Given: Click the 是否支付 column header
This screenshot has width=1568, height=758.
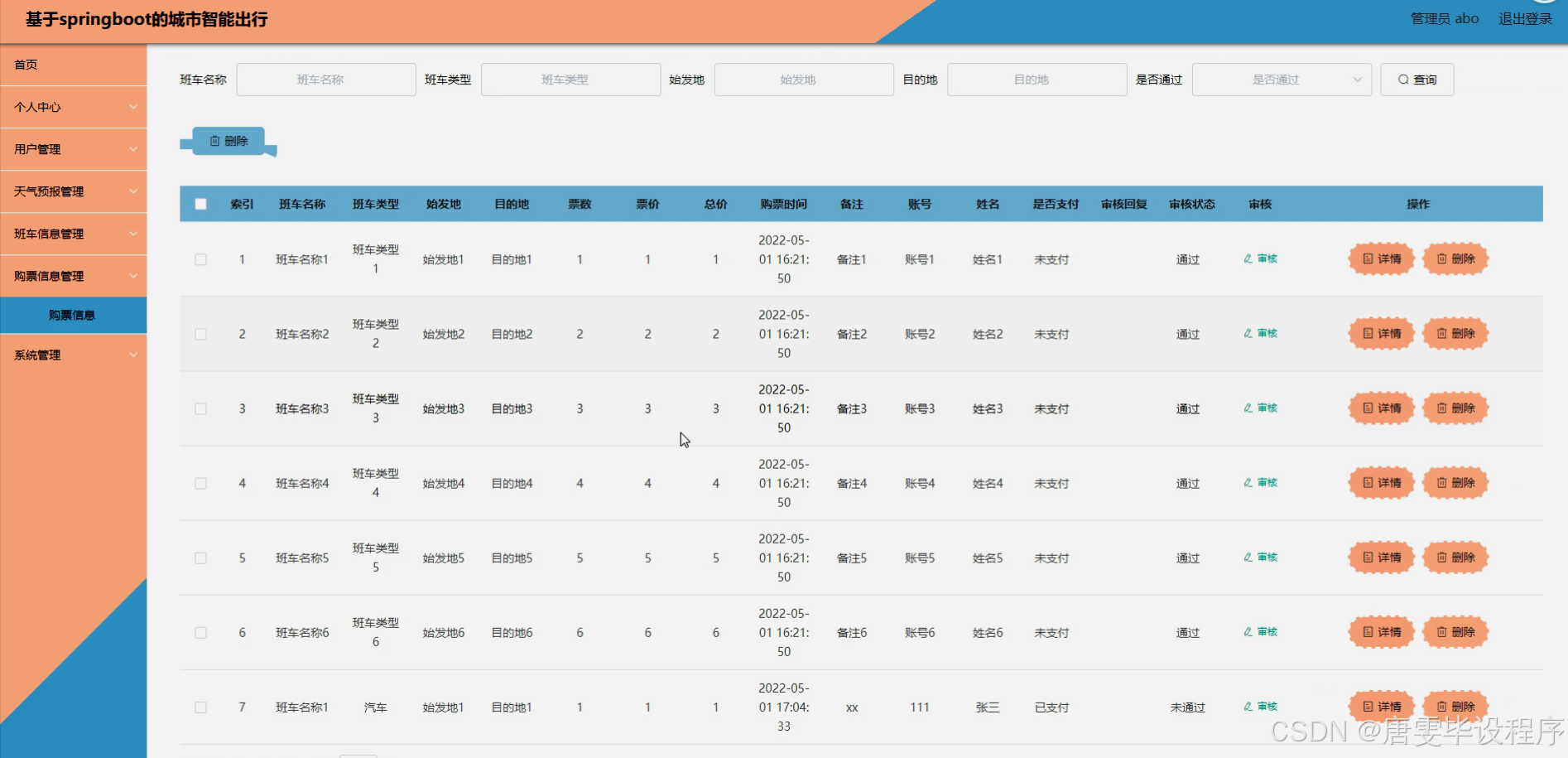Looking at the screenshot, I should pyautogui.click(x=1056, y=204).
